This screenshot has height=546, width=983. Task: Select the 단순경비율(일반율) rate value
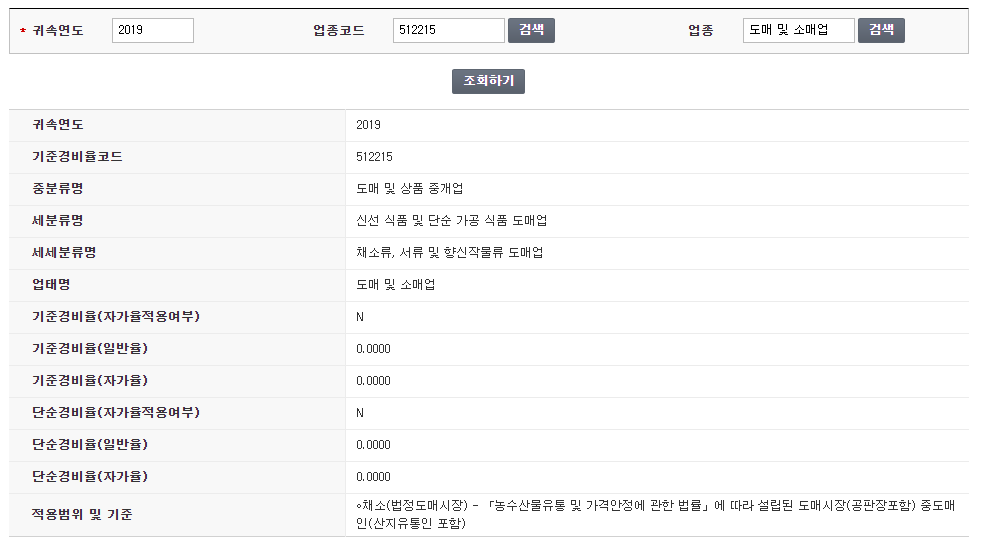[x=373, y=445]
